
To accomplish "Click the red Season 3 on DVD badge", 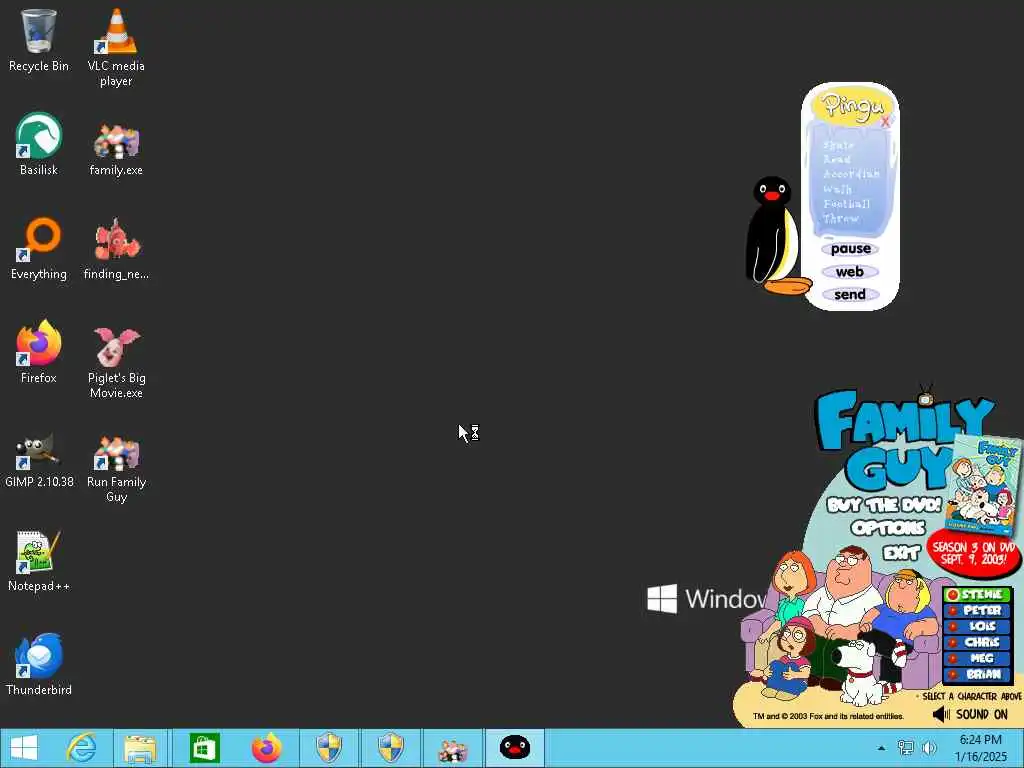I will [974, 554].
